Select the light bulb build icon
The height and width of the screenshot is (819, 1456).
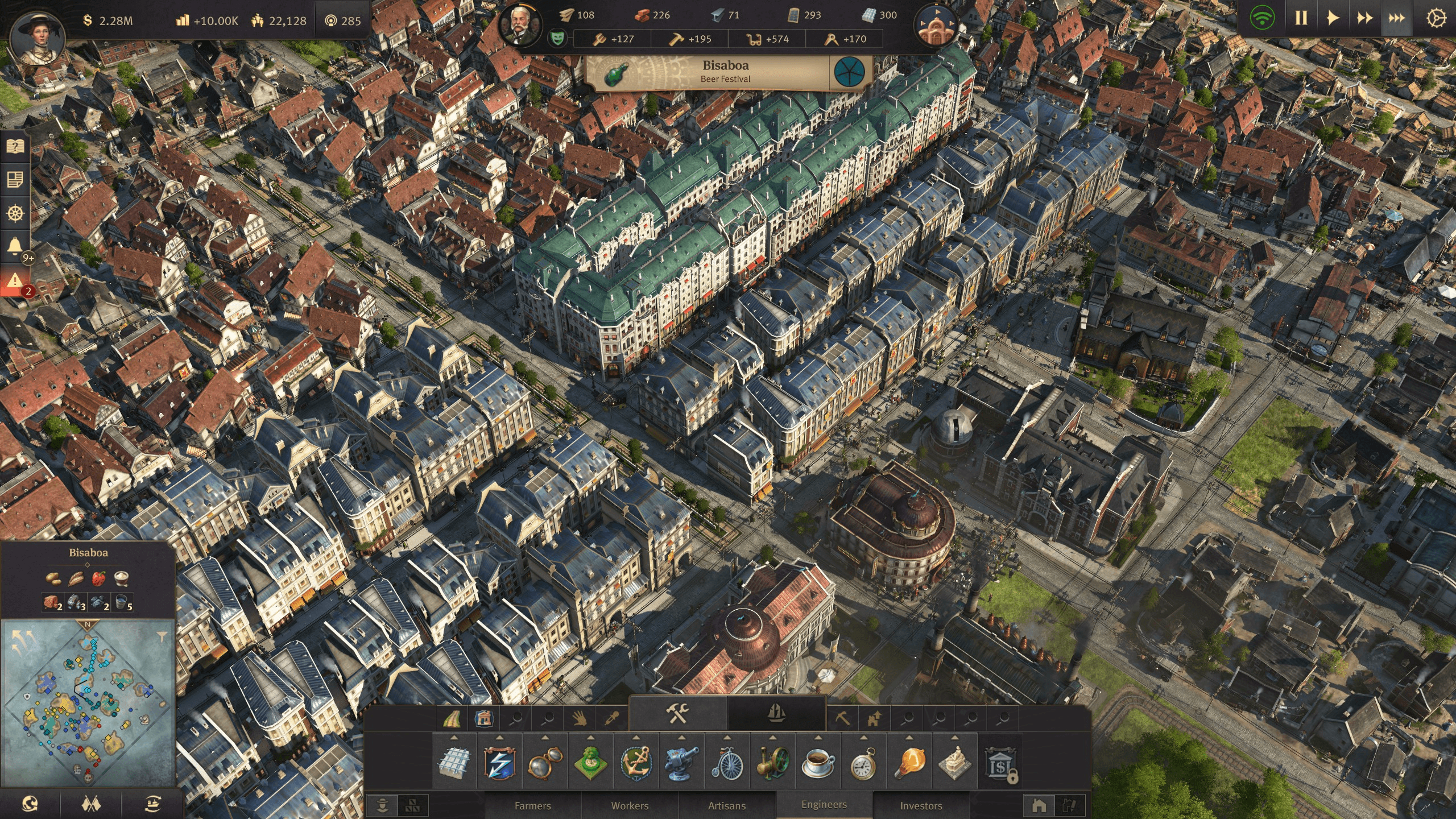[x=909, y=763]
